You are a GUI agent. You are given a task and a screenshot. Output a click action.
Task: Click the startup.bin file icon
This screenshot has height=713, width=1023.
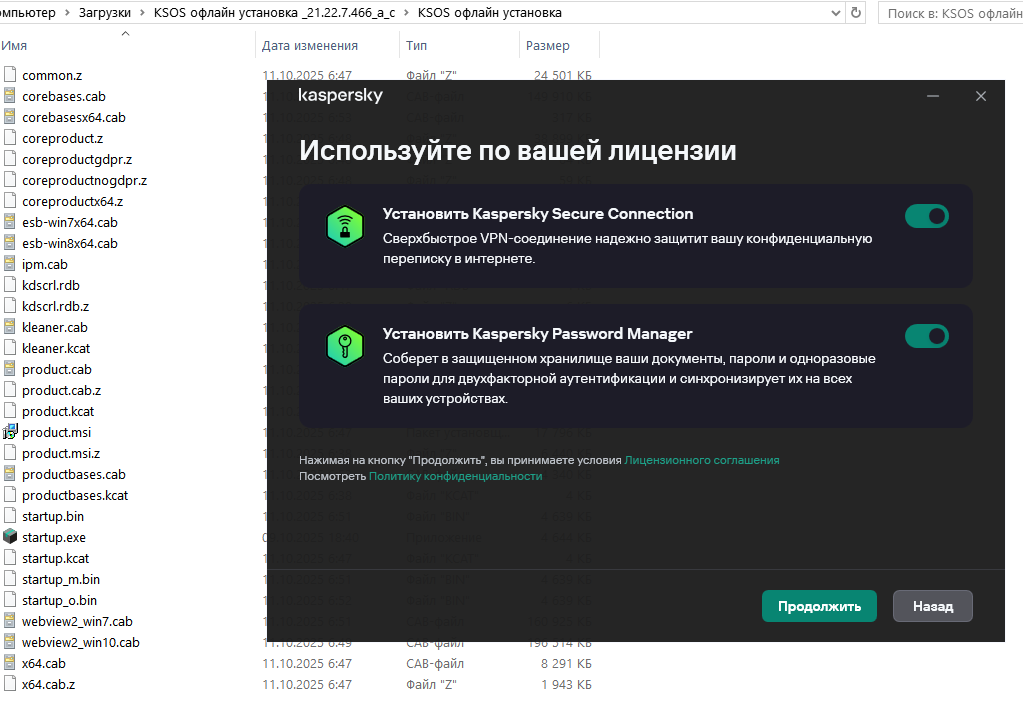[x=10, y=516]
